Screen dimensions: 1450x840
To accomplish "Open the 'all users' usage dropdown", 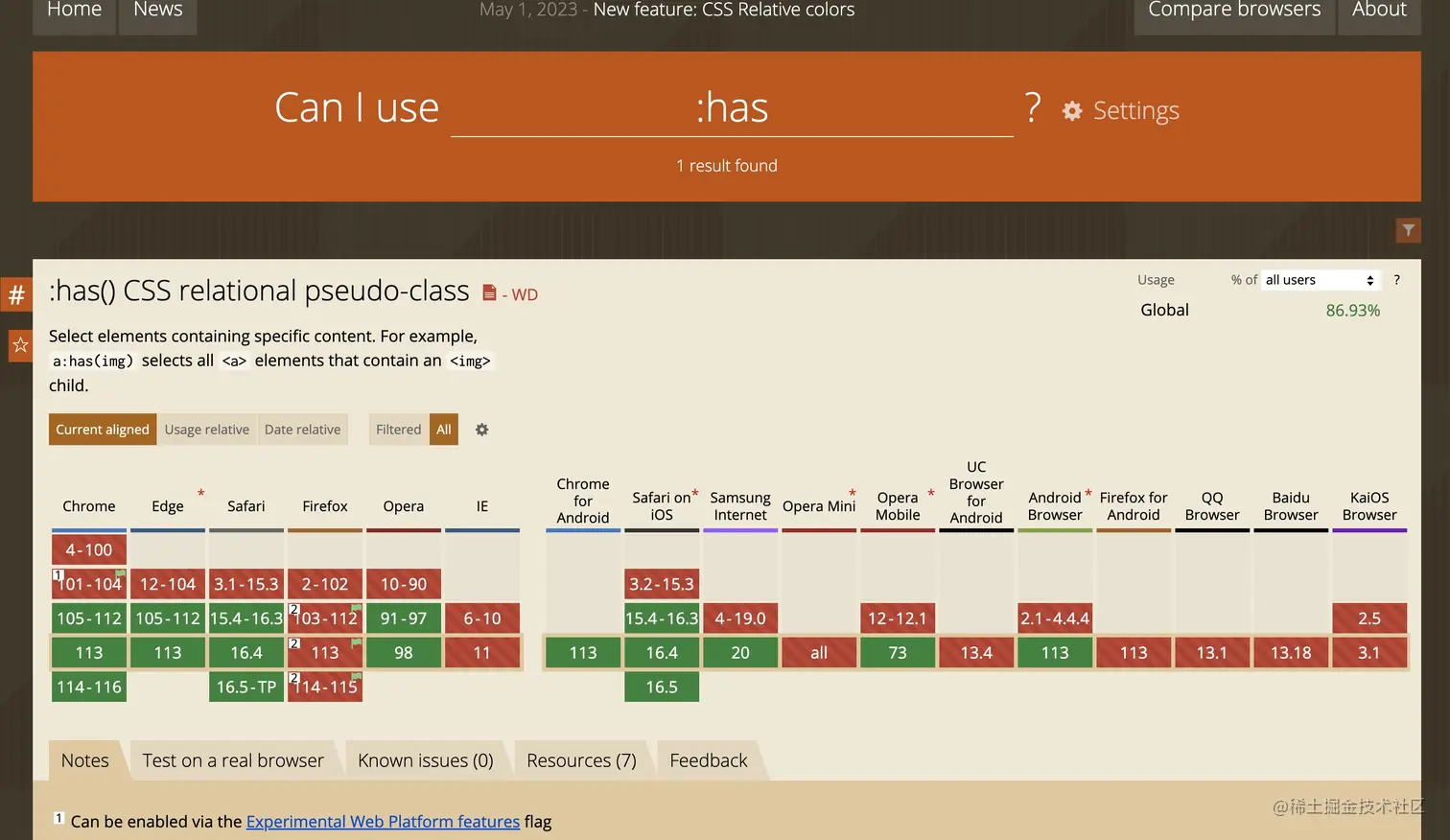I will [1321, 280].
